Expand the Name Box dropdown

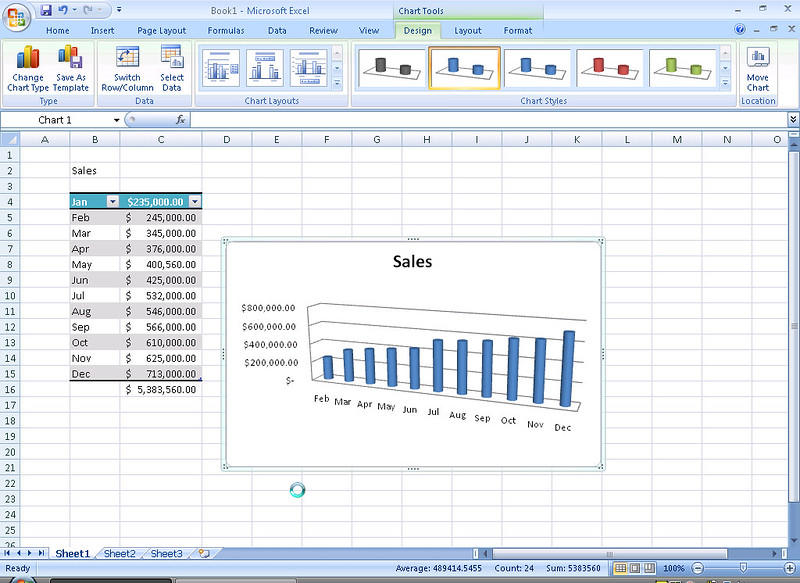[x=117, y=120]
